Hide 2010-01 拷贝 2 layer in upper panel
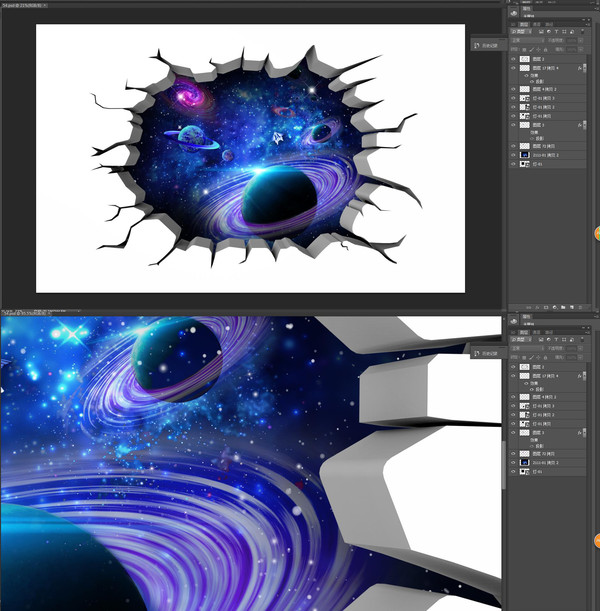Image resolution: width=600 pixels, height=611 pixels. click(x=513, y=155)
